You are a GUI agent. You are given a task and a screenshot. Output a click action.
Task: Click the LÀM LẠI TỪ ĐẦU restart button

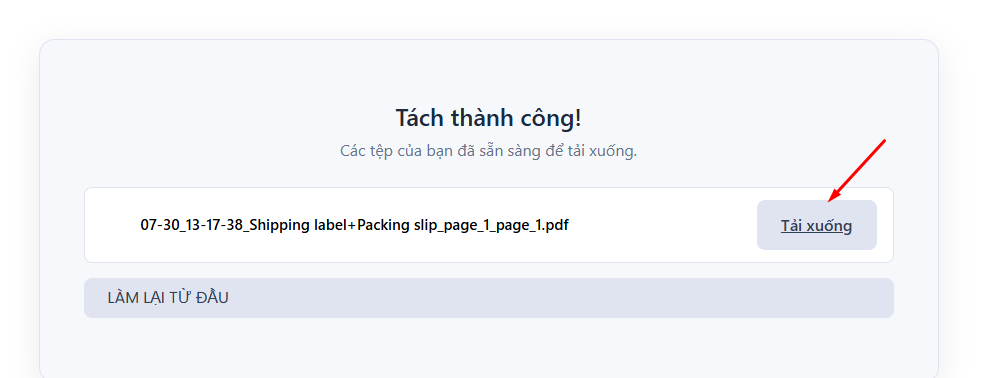pos(488,298)
